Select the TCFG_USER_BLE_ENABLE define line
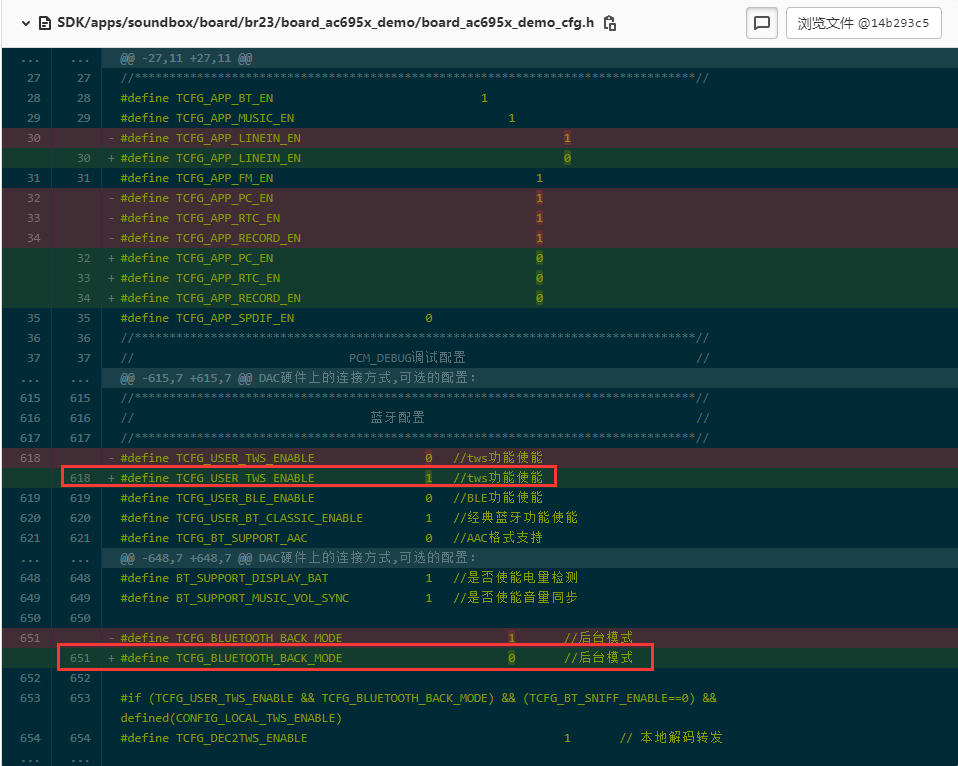The width and height of the screenshot is (958, 766). (x=529, y=498)
